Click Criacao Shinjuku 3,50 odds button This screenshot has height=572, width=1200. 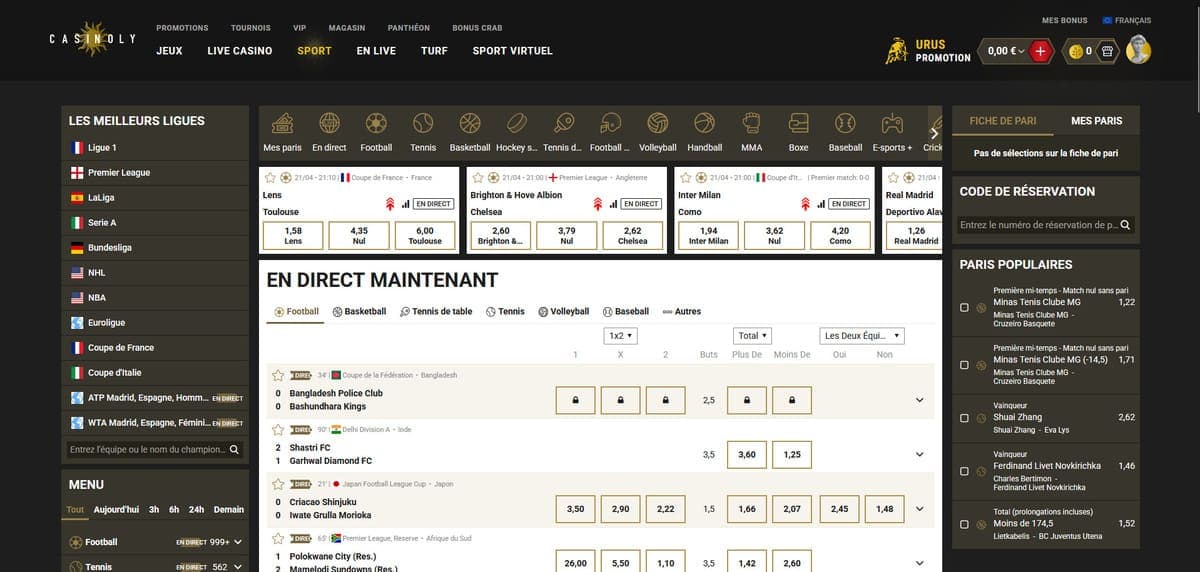tap(575, 509)
